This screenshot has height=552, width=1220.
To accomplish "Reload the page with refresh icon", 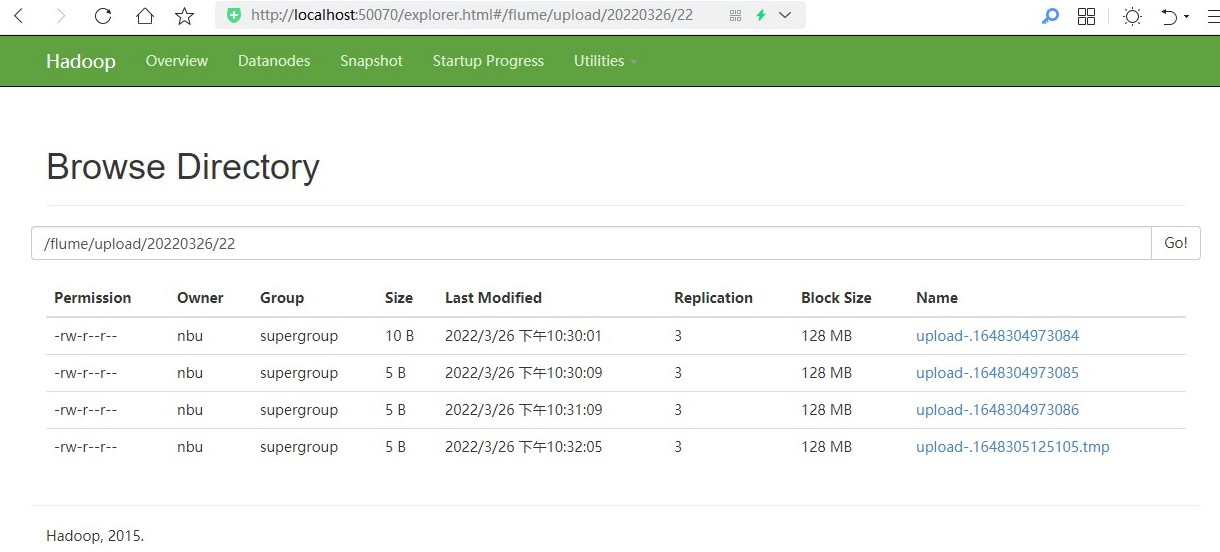I will click(103, 16).
